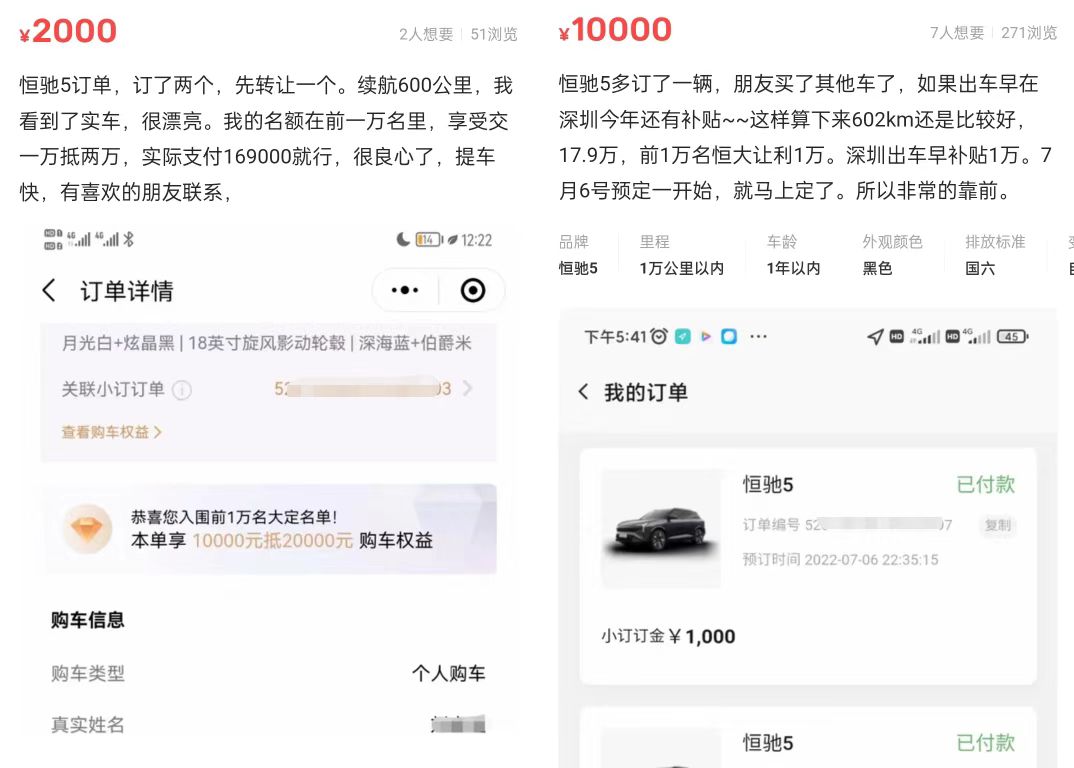Open the black 恒驰5 car thumbnail
1074x768 pixels.
pos(661,528)
